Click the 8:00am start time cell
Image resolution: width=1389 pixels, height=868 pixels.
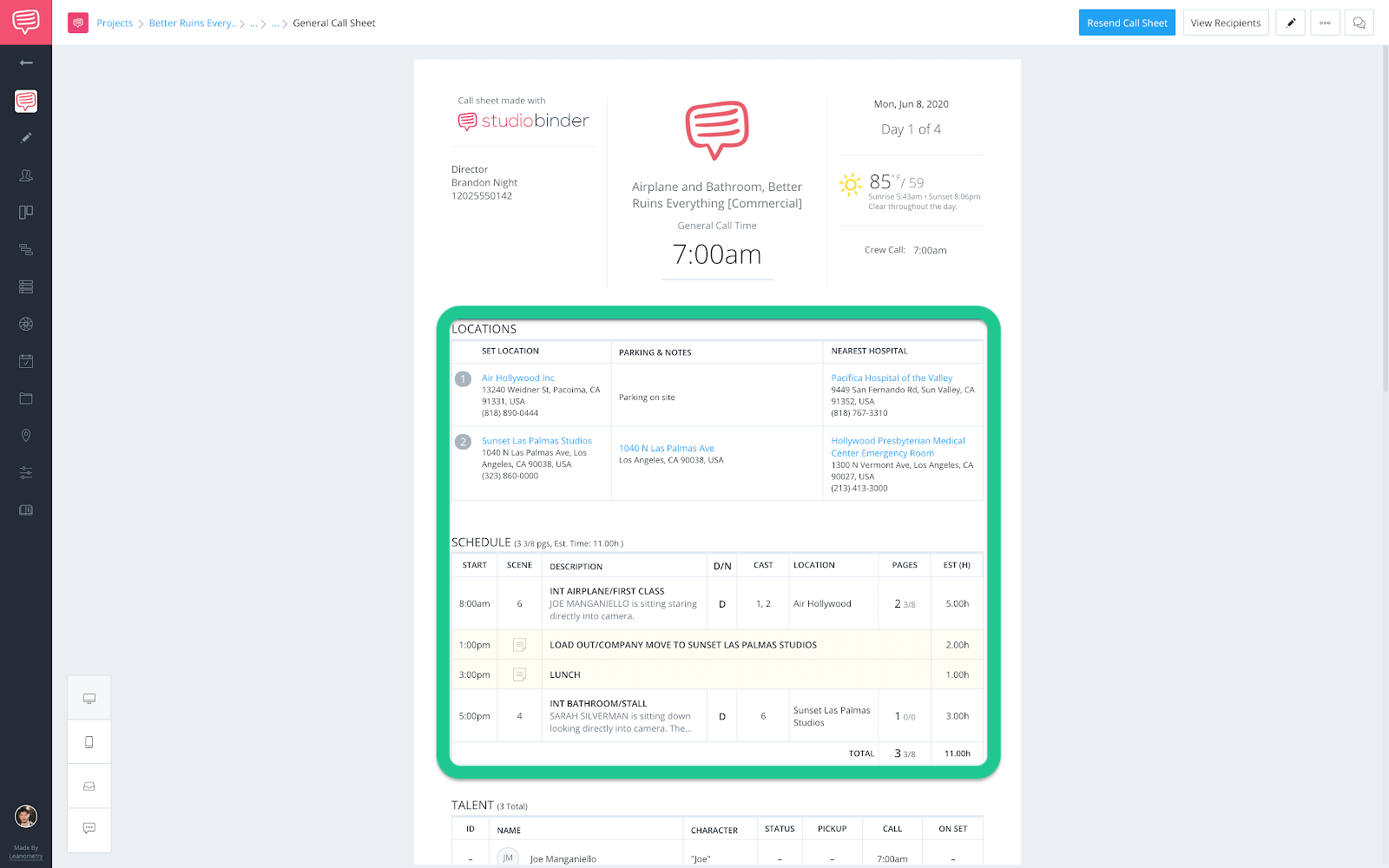474,604
